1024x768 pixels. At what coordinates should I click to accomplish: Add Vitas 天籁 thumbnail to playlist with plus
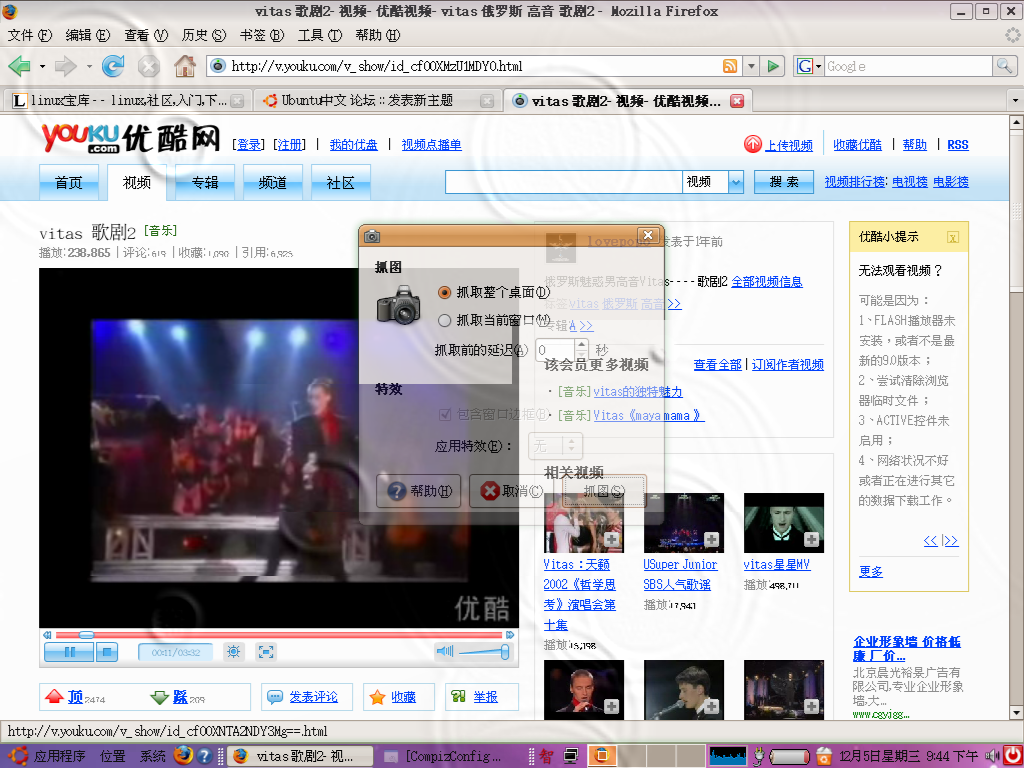point(611,540)
